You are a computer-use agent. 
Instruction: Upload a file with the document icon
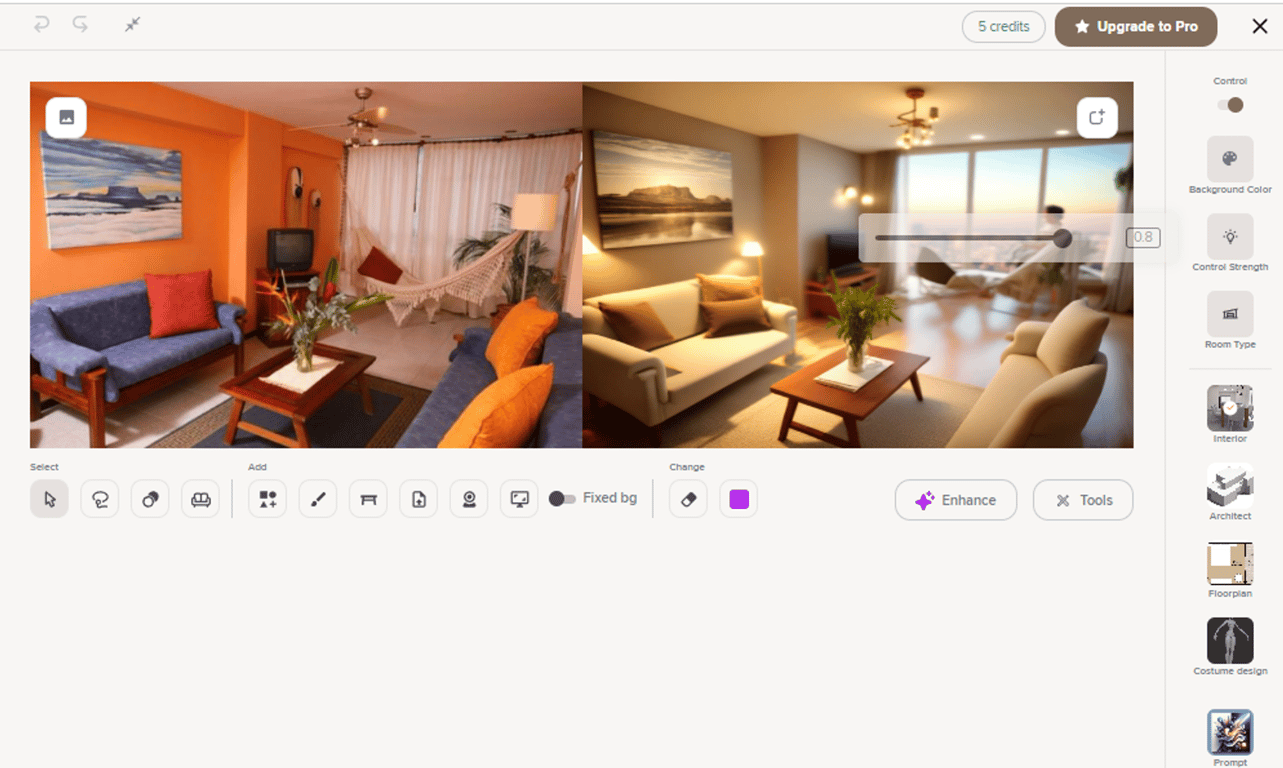(x=419, y=499)
